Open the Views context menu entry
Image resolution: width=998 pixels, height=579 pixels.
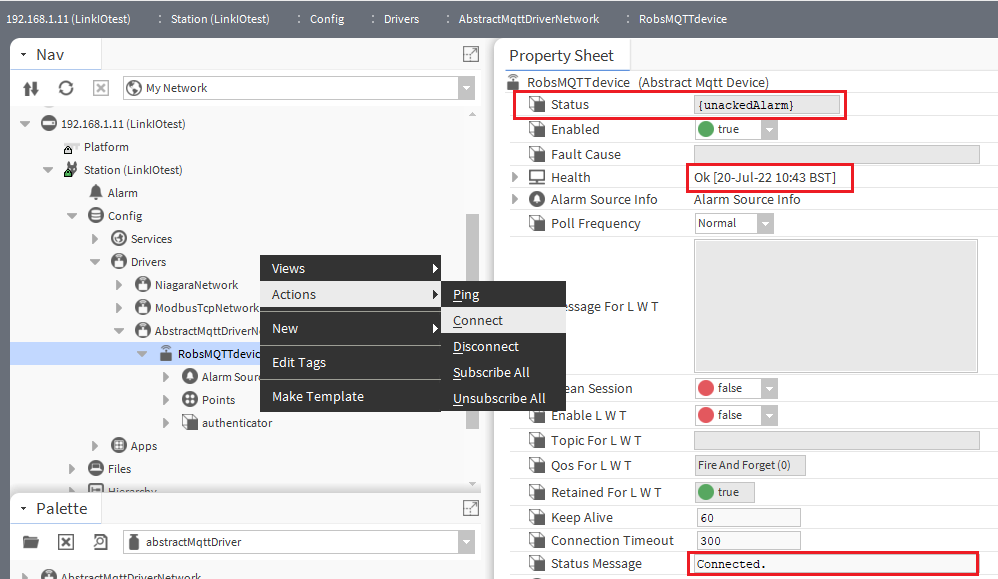[x=290, y=268]
